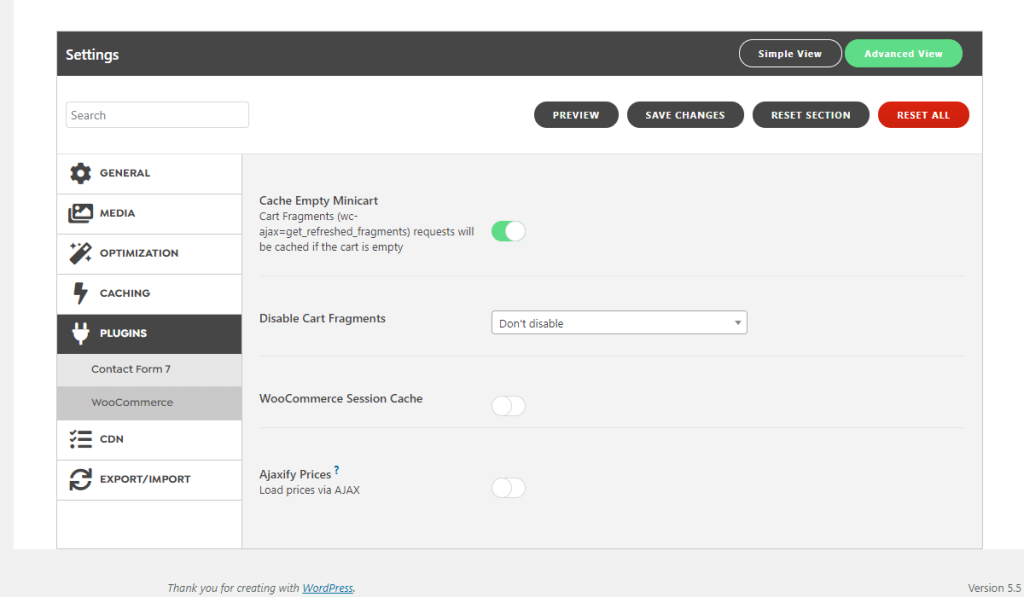The image size is (1024, 597).
Task: Click the red Reset All button
Action: pos(923,115)
